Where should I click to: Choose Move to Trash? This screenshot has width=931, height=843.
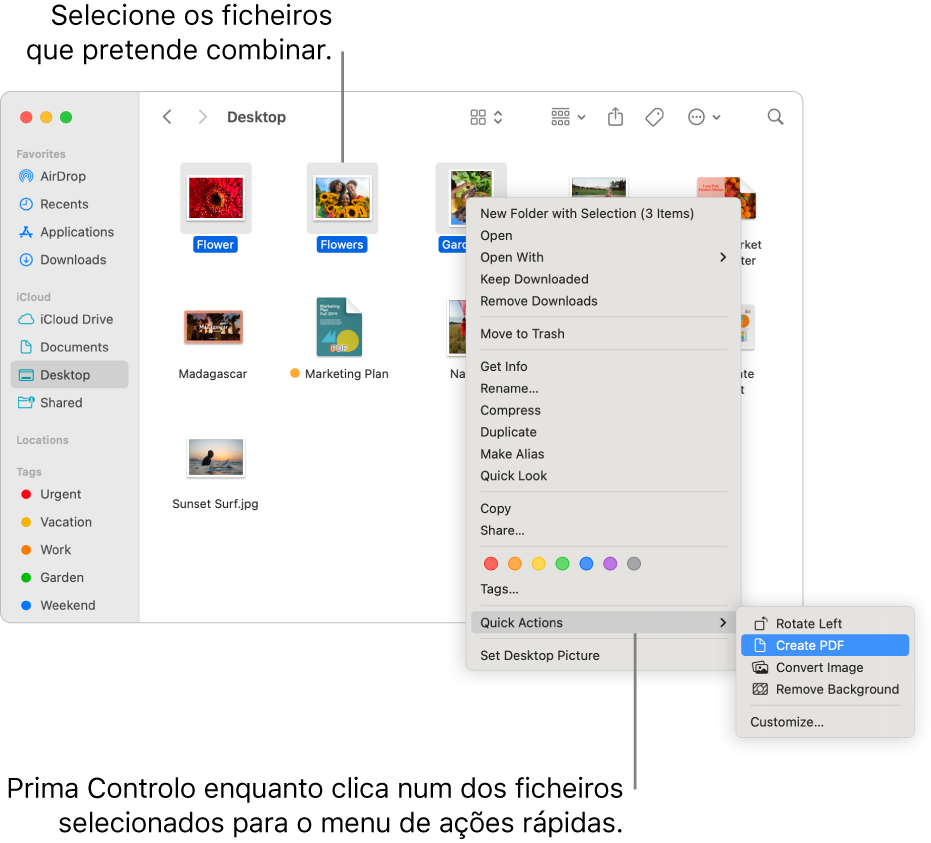603,334
